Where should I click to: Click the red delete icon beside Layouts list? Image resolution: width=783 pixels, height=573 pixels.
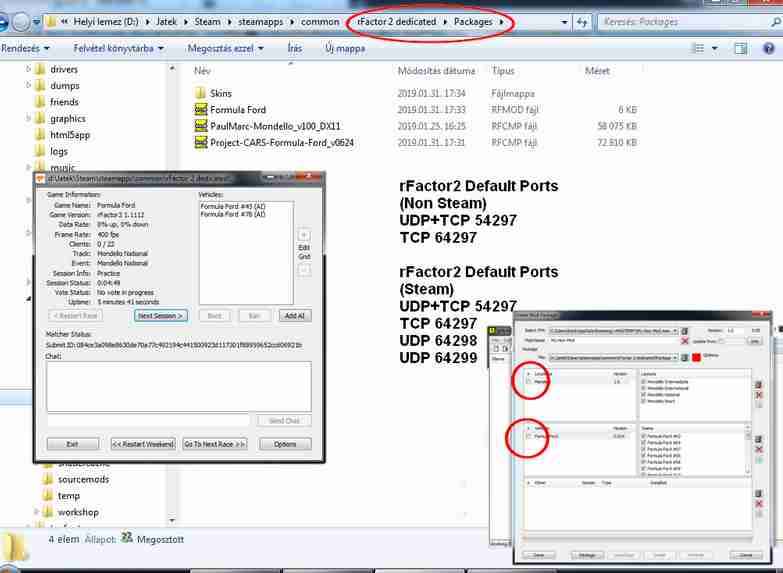pyautogui.click(x=758, y=394)
